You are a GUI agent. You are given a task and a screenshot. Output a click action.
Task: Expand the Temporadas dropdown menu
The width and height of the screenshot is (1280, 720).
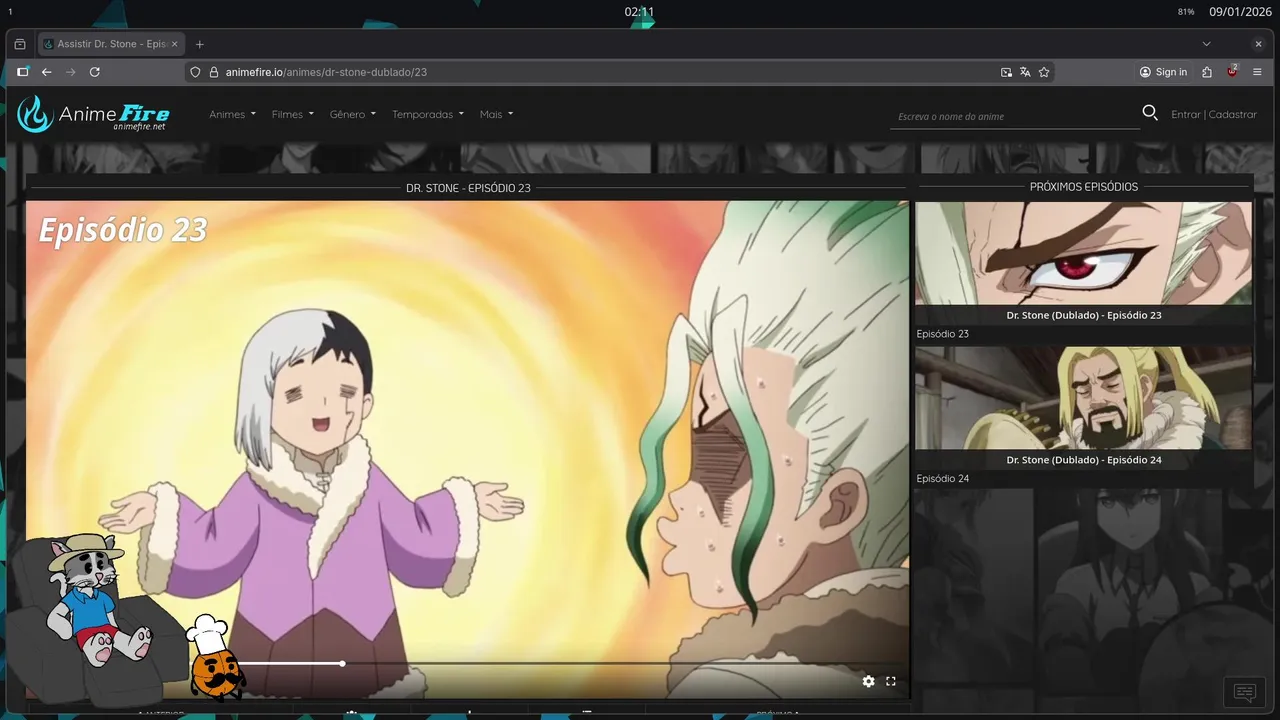[x=428, y=114]
